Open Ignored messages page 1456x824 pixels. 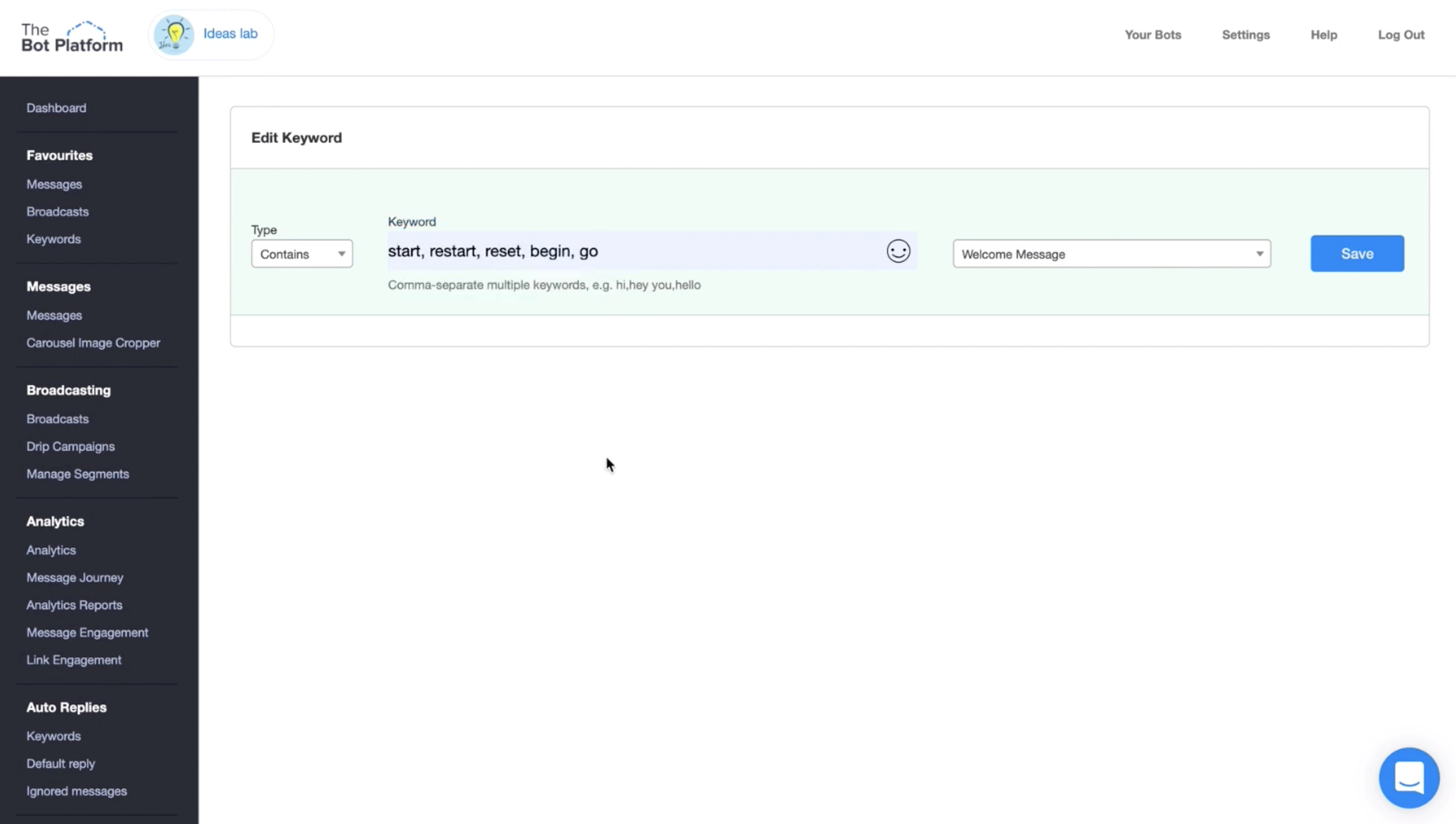[x=76, y=791]
